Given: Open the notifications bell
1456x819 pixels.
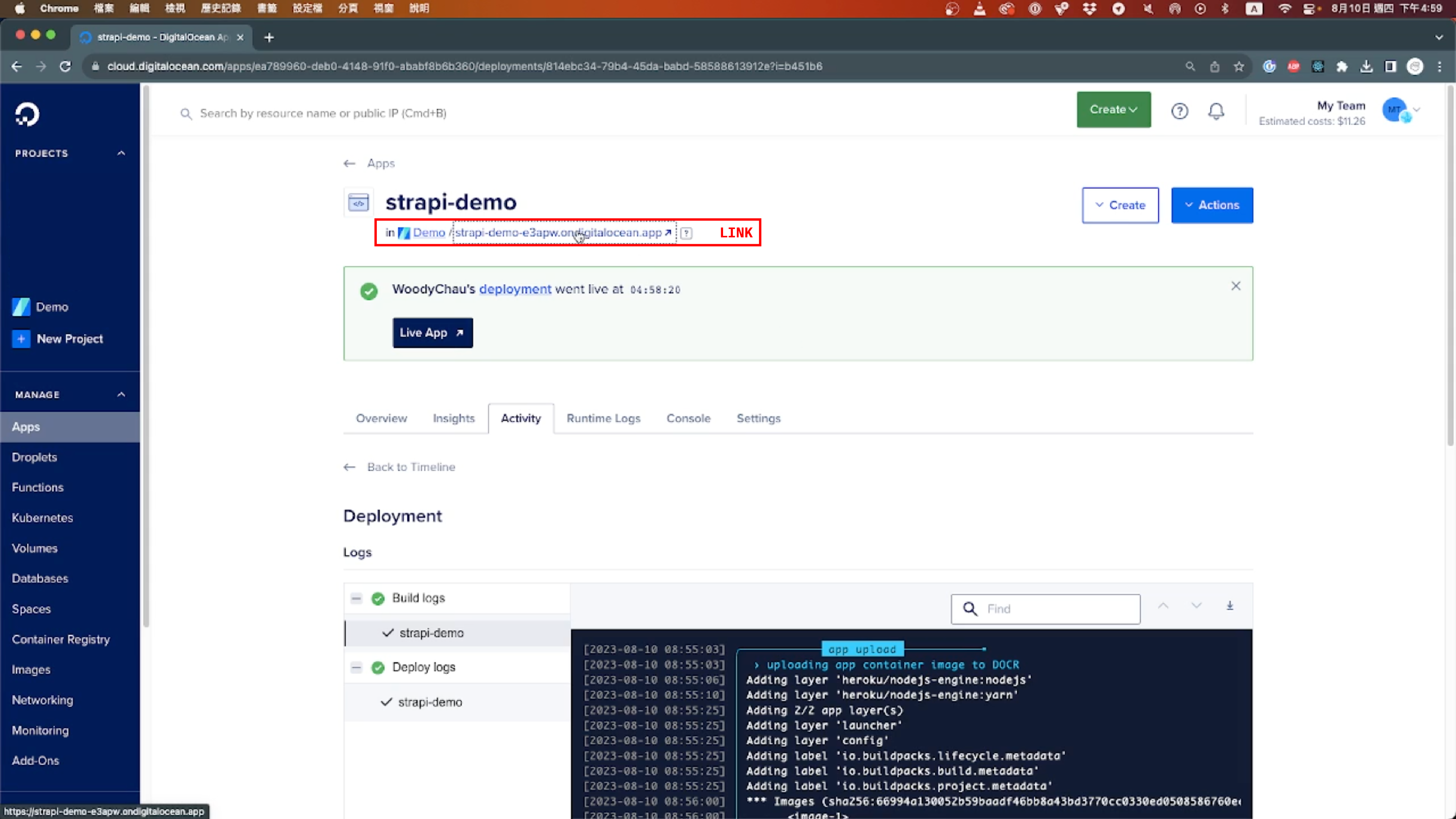Looking at the screenshot, I should (x=1216, y=111).
